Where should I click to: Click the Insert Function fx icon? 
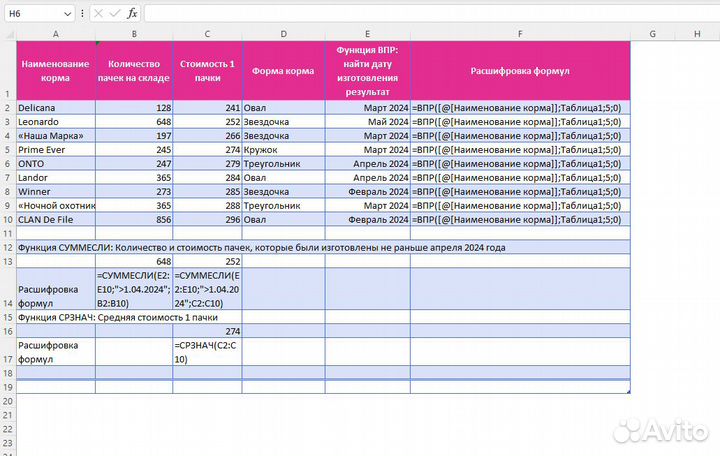[x=132, y=13]
